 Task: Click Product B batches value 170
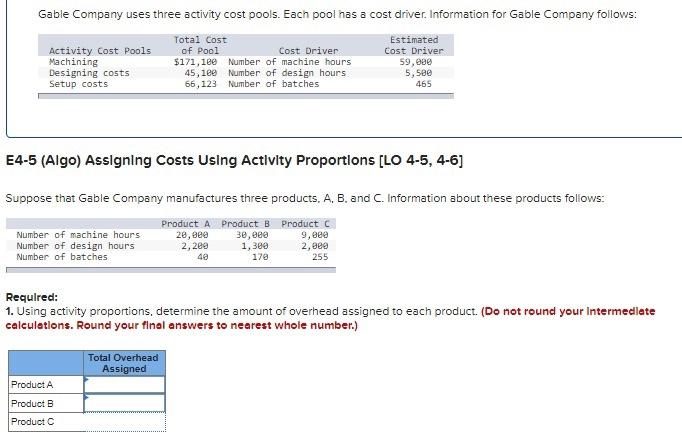[260, 257]
